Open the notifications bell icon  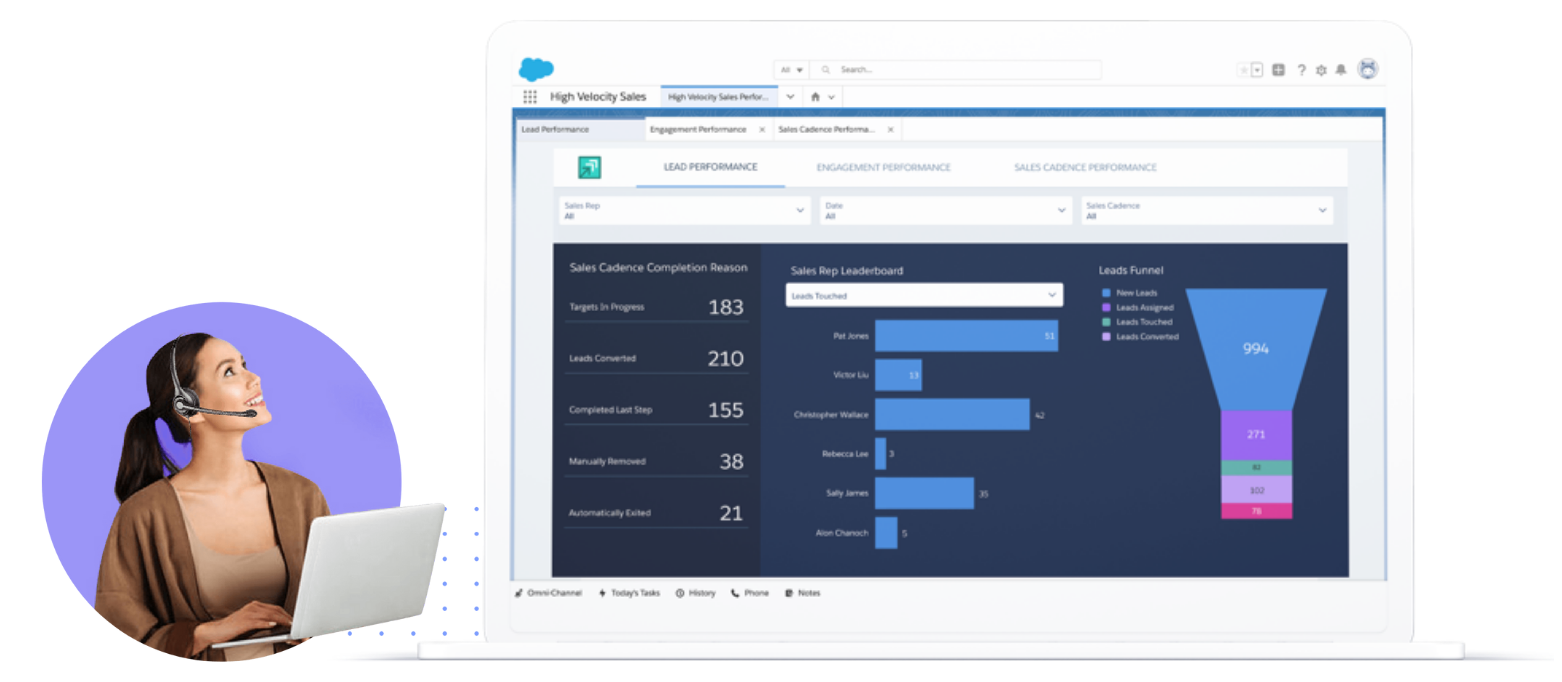pos(1341,70)
